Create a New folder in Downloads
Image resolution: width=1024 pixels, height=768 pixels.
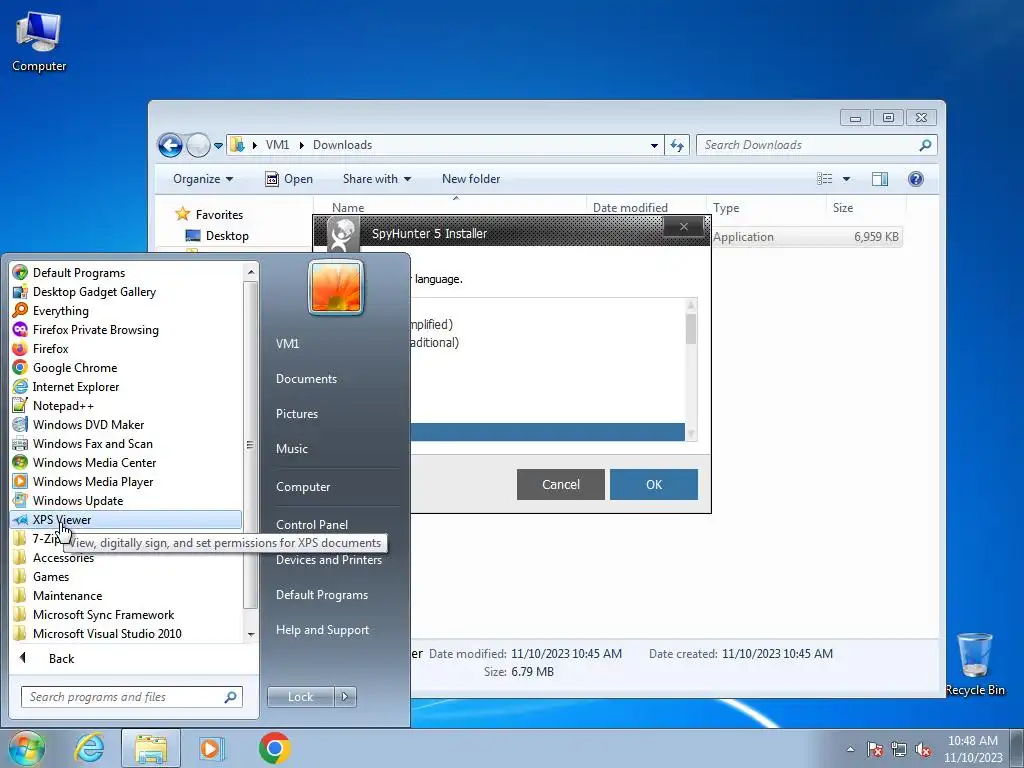pos(471,179)
